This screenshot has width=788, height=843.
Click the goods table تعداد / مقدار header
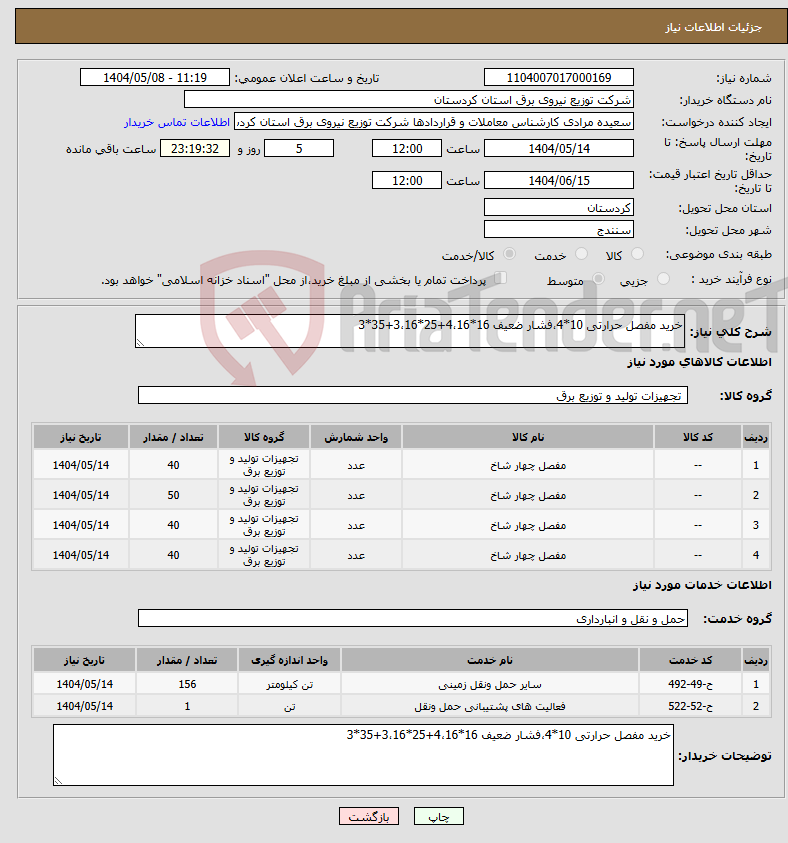click(x=173, y=437)
